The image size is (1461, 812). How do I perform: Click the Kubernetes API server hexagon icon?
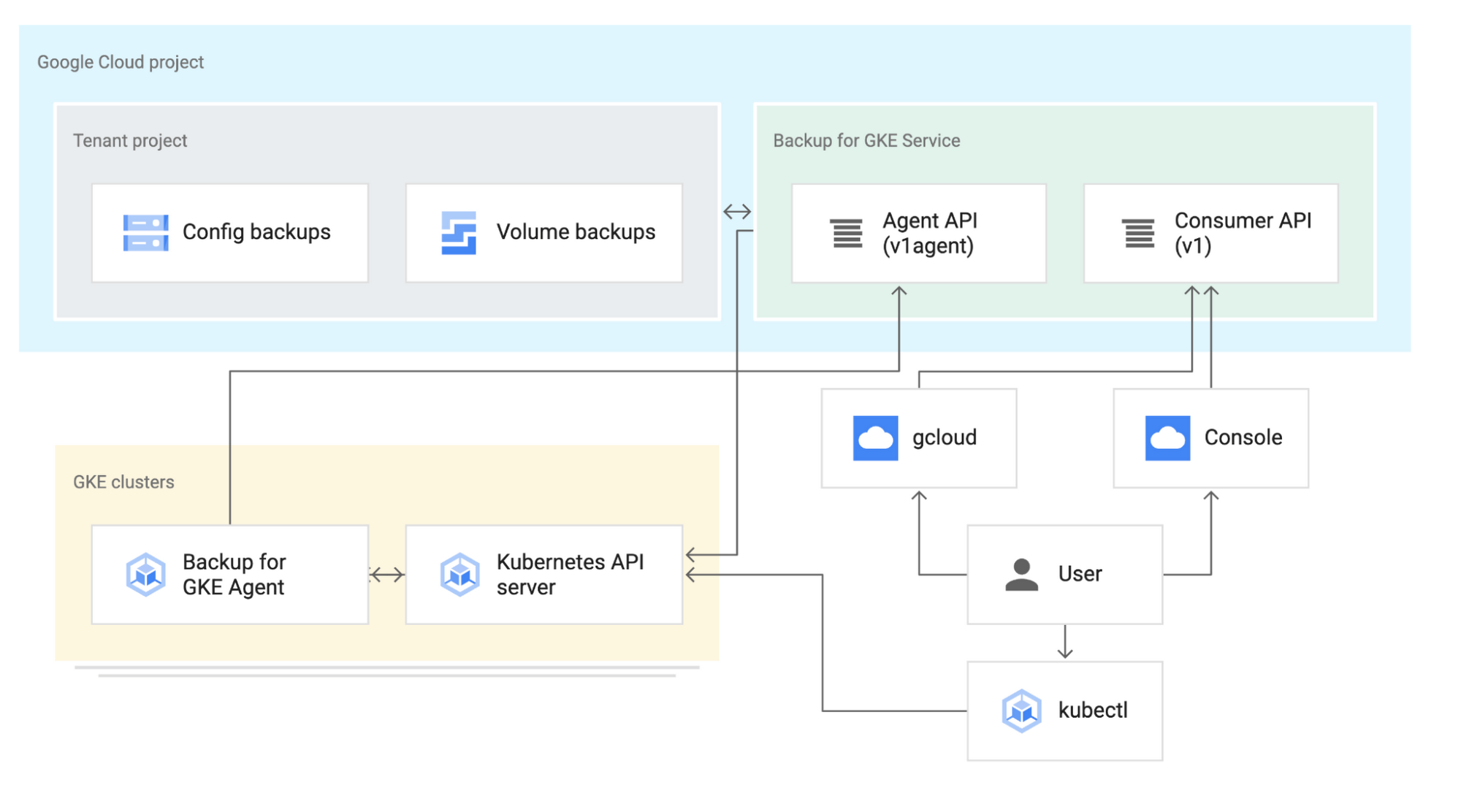click(459, 575)
